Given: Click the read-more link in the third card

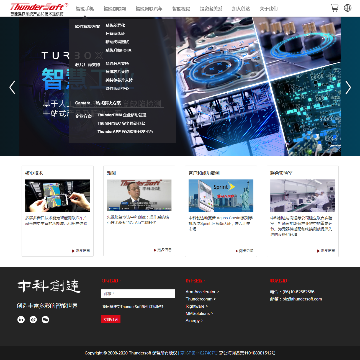Looking at the screenshot, I should pos(244,251).
